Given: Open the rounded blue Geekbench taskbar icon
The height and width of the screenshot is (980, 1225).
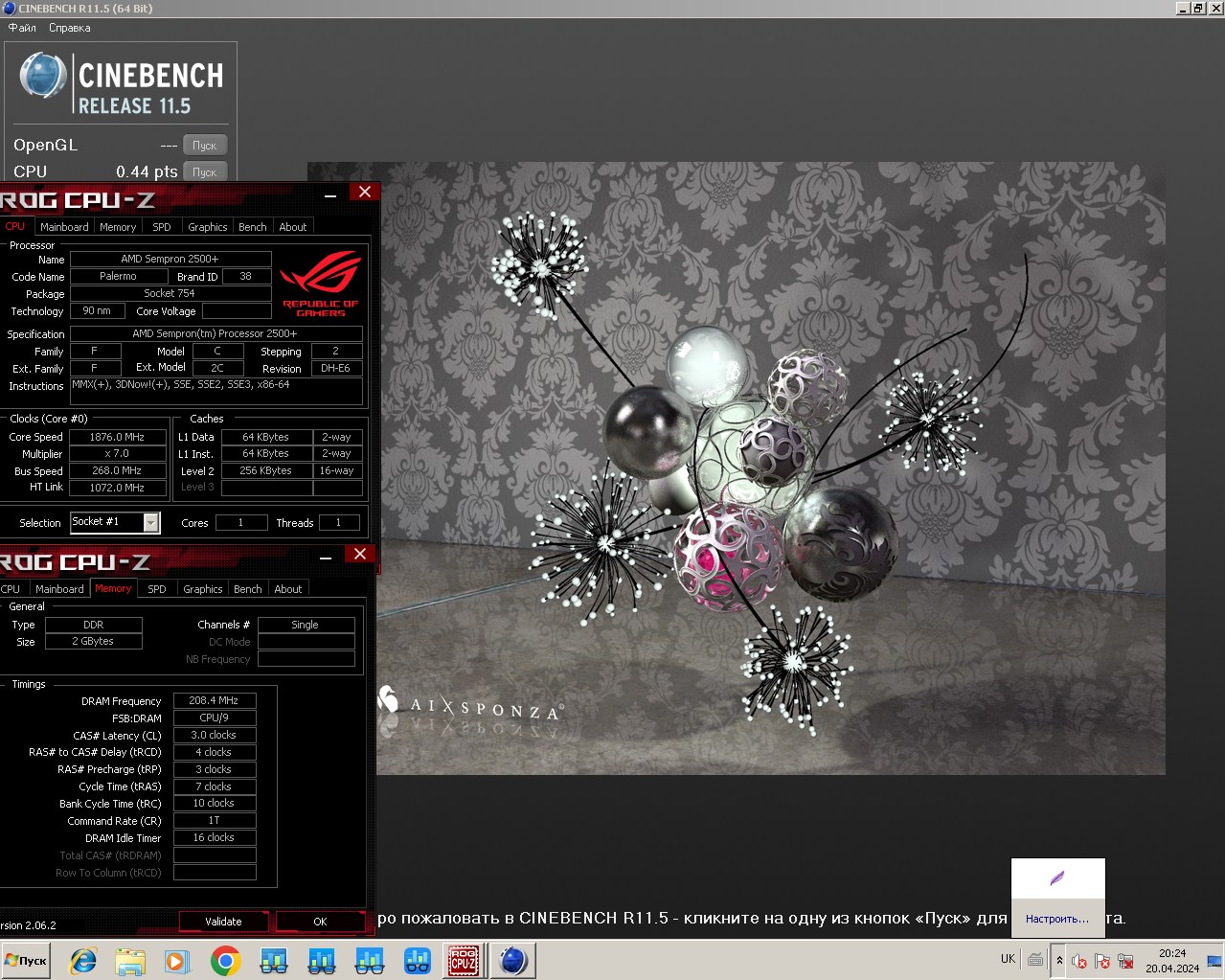Looking at the screenshot, I should tap(417, 961).
